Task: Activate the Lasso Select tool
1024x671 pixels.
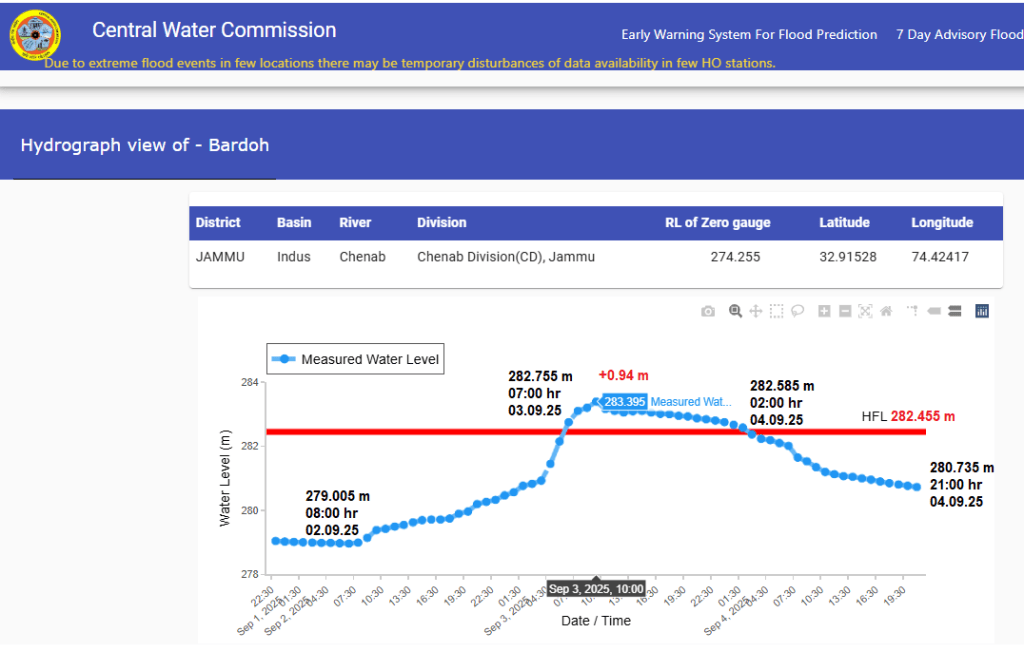Action: tap(798, 311)
